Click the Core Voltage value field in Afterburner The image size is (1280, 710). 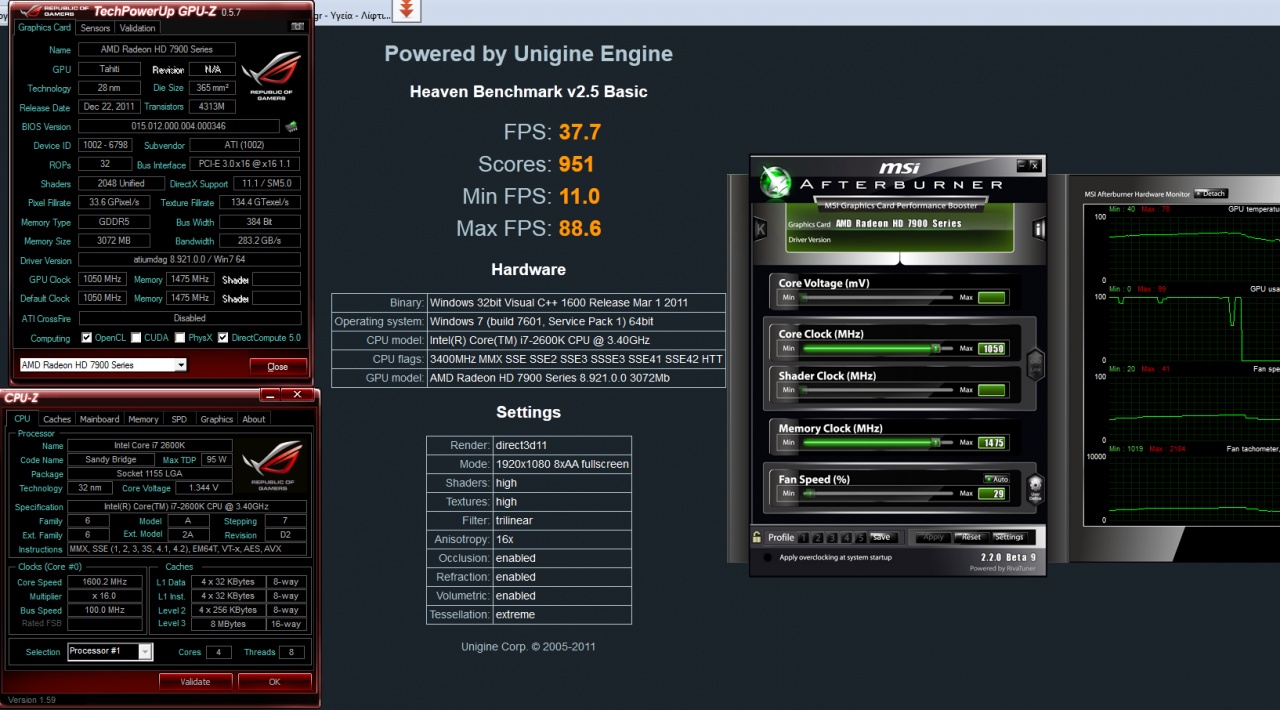coord(991,298)
